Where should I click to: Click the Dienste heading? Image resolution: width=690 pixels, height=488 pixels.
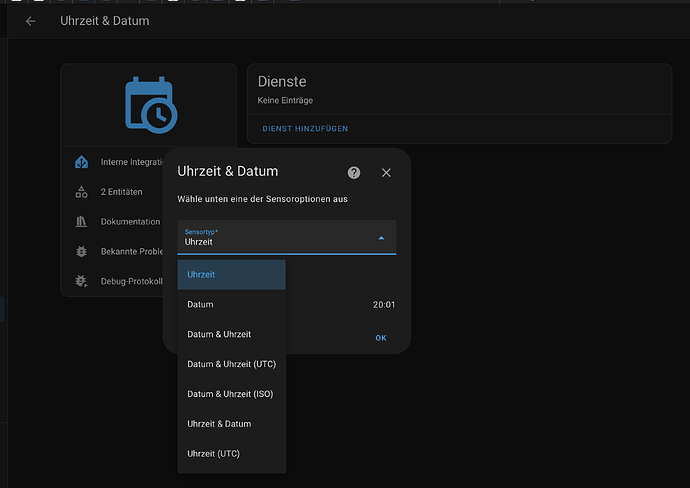(282, 81)
